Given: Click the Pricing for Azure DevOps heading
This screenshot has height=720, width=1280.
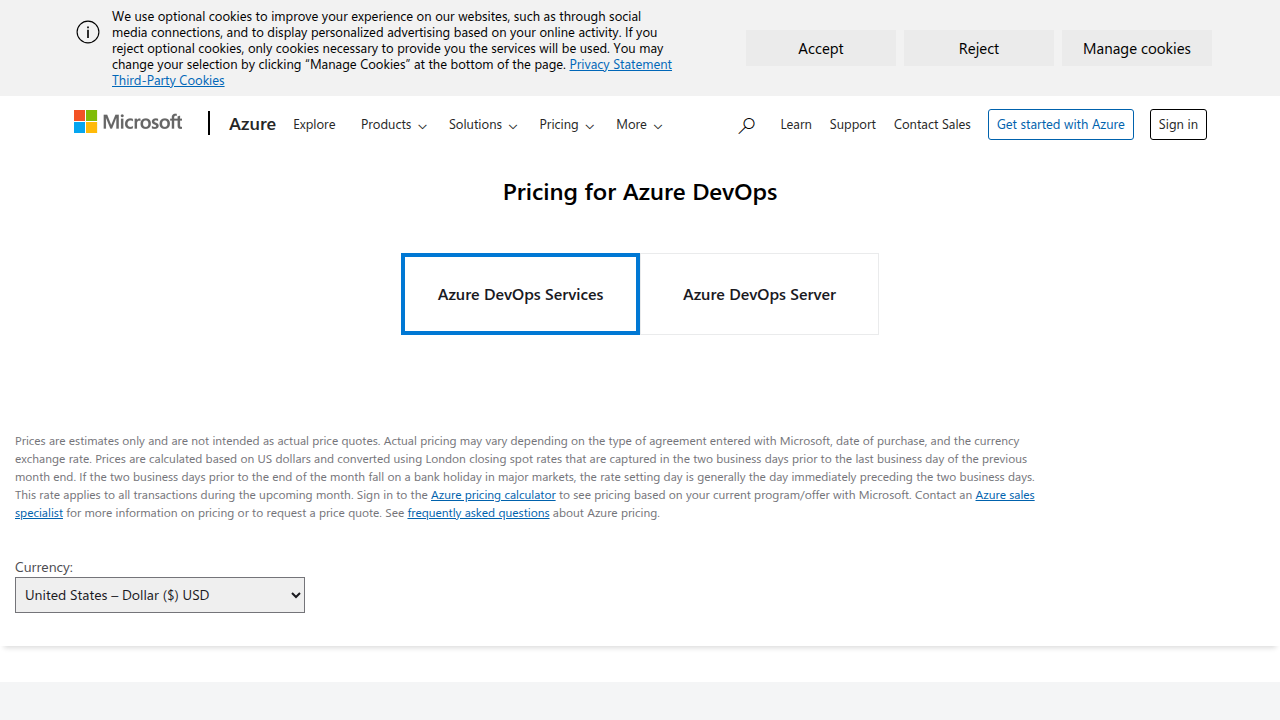Looking at the screenshot, I should coord(640,192).
